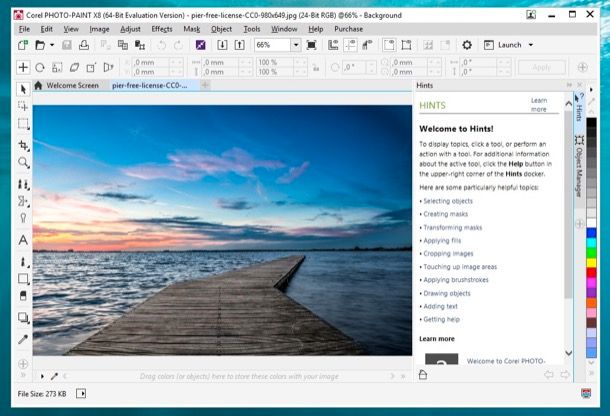This screenshot has height=416, width=610.
Task: Collapse Hints docker with double arrow
Action: (x=569, y=85)
